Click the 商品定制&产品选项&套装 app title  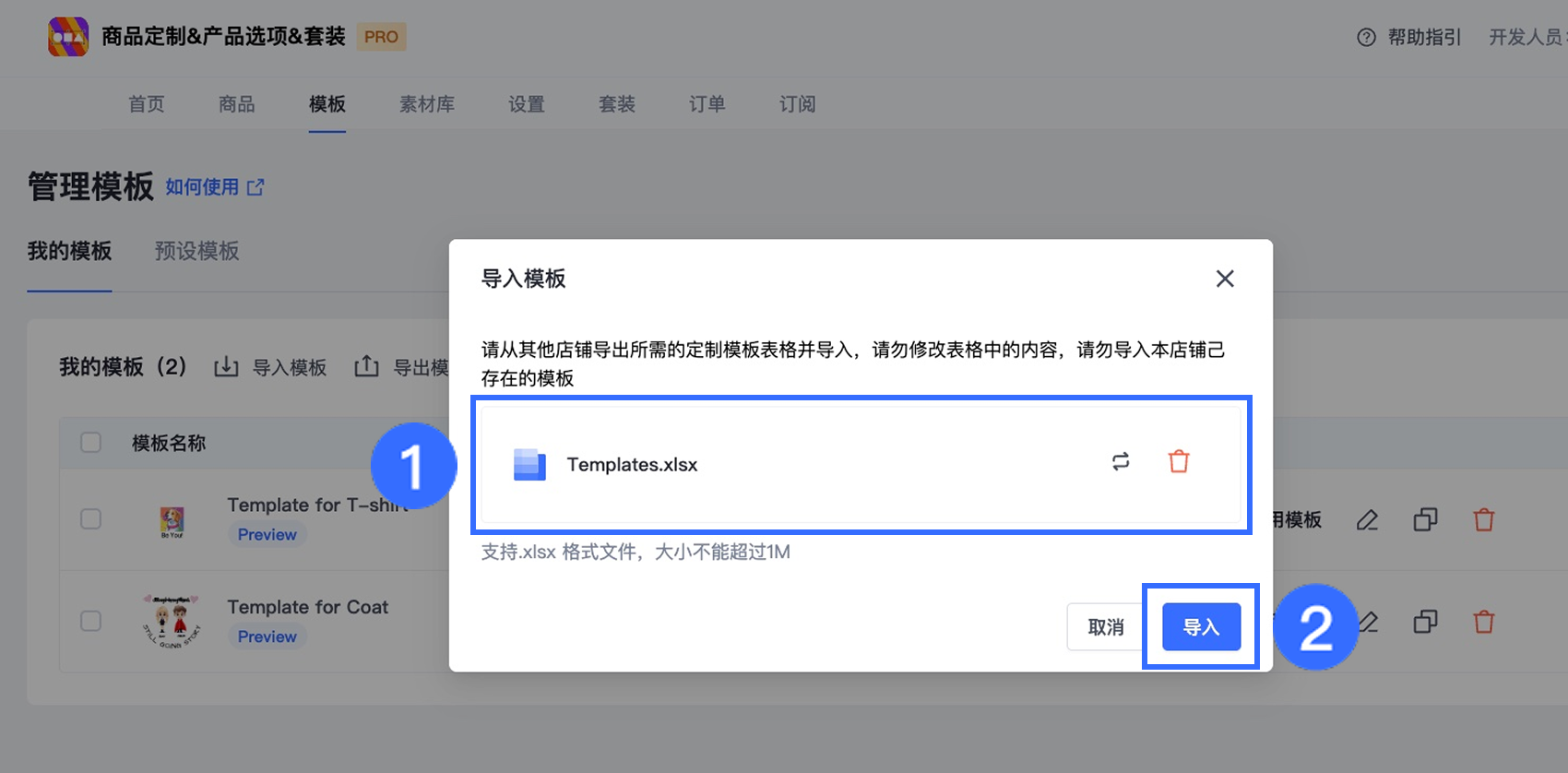point(223,37)
